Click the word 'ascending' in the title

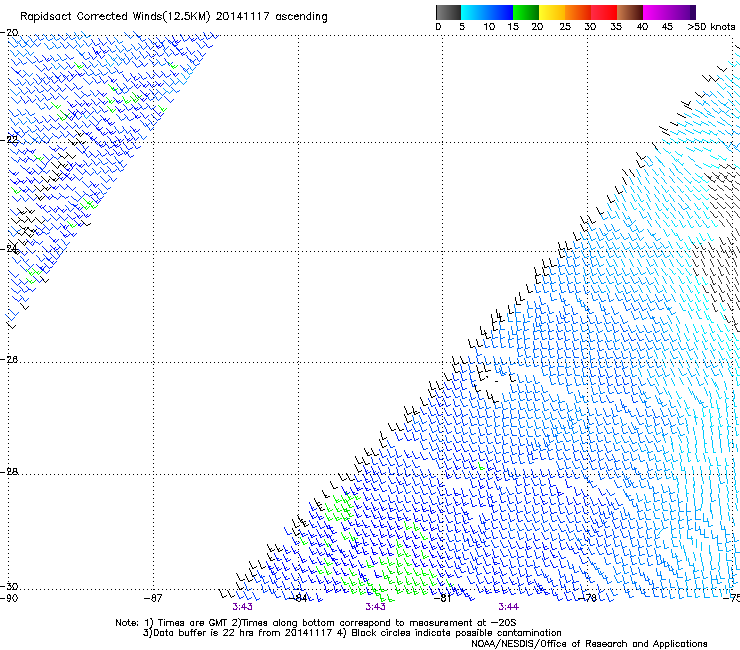[301, 17]
